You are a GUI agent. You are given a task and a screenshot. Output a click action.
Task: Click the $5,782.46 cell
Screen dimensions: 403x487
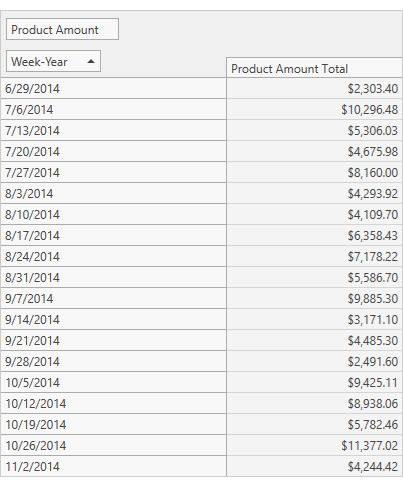coord(314,424)
